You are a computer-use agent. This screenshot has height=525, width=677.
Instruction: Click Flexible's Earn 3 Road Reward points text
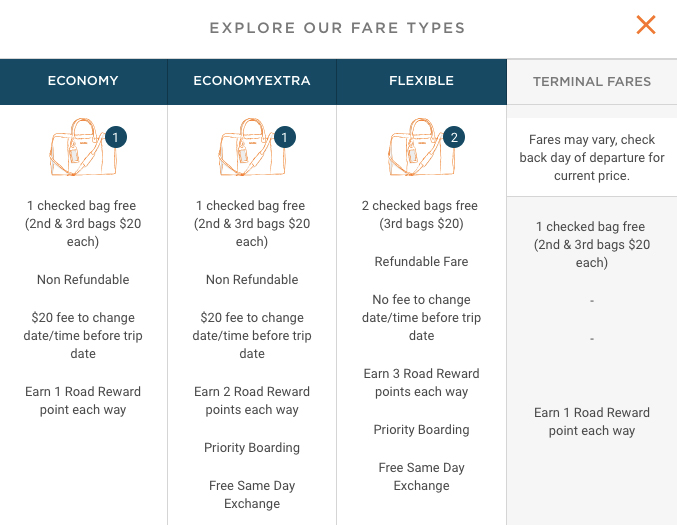tap(421, 383)
